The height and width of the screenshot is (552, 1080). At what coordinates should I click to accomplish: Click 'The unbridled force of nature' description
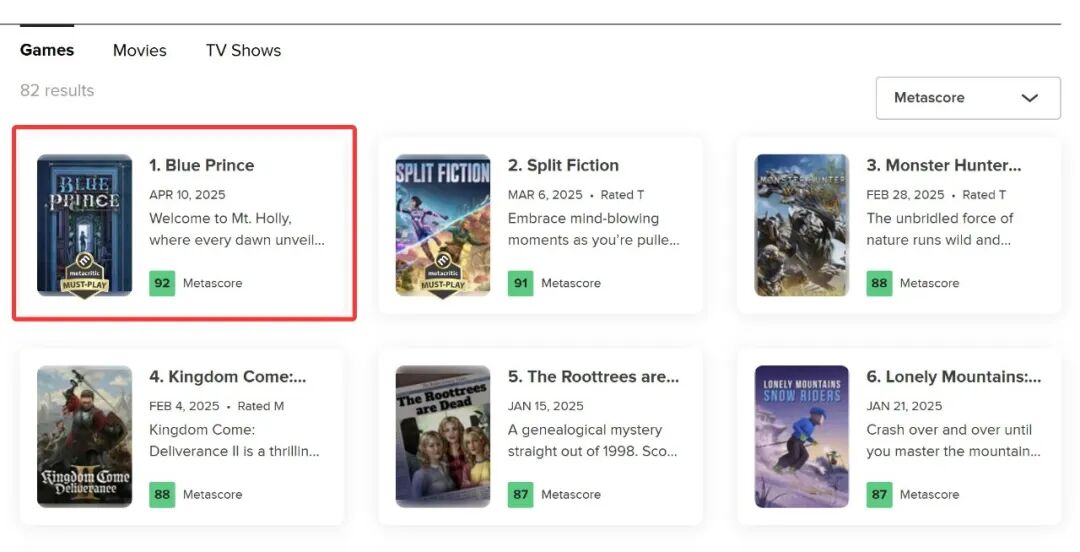[x=940, y=229]
